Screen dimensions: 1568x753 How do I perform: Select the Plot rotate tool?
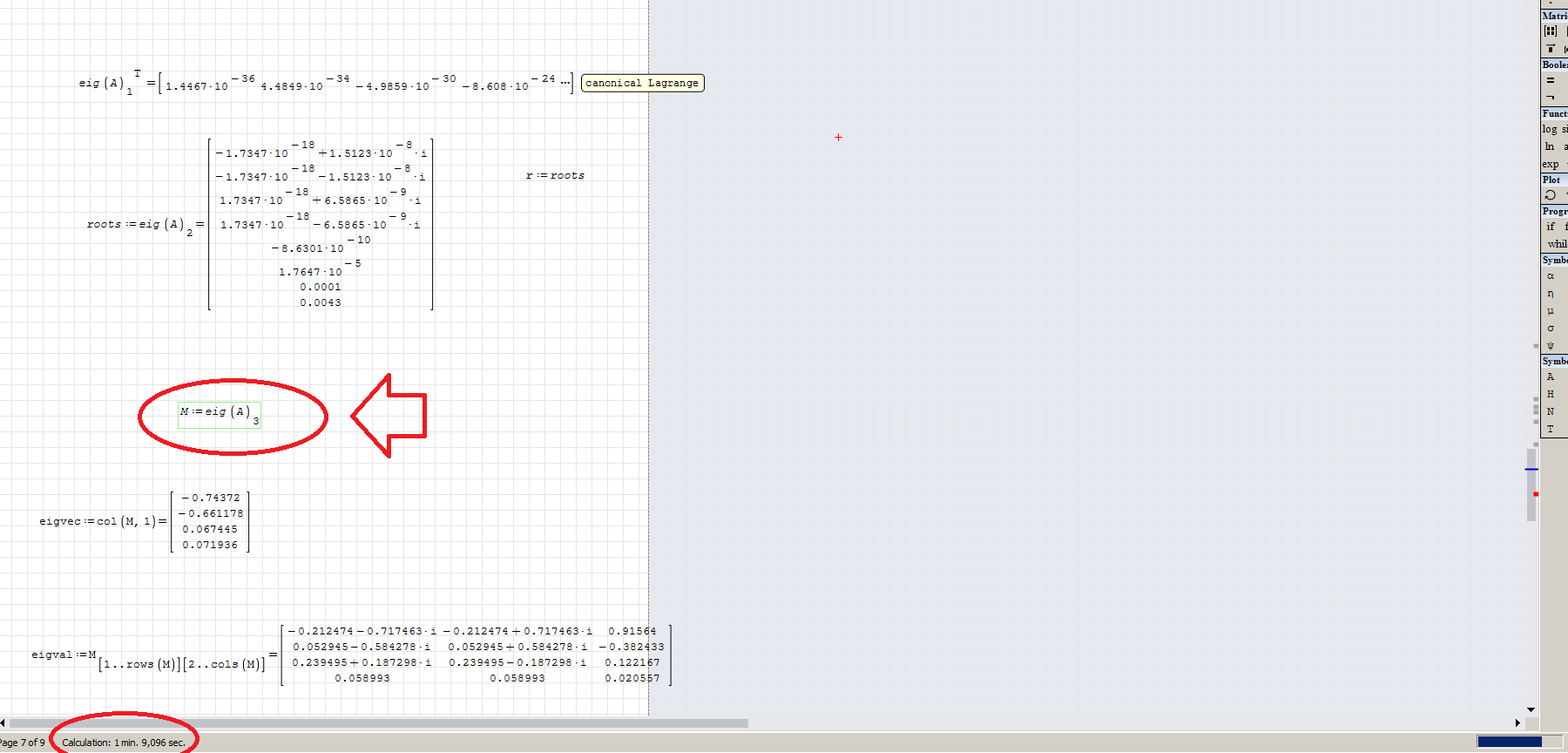(x=1551, y=195)
